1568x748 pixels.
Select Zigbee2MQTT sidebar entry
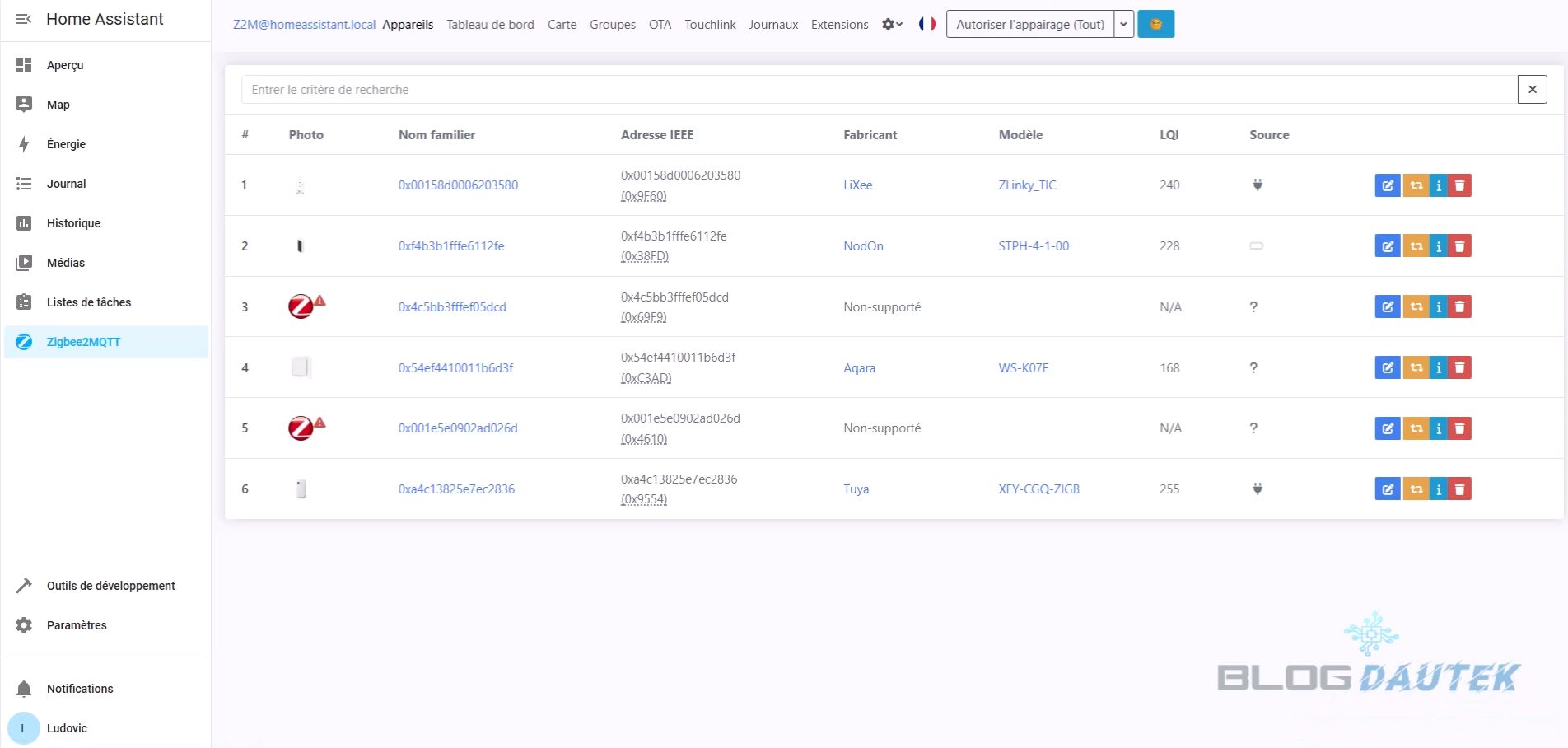pyautogui.click(x=105, y=342)
